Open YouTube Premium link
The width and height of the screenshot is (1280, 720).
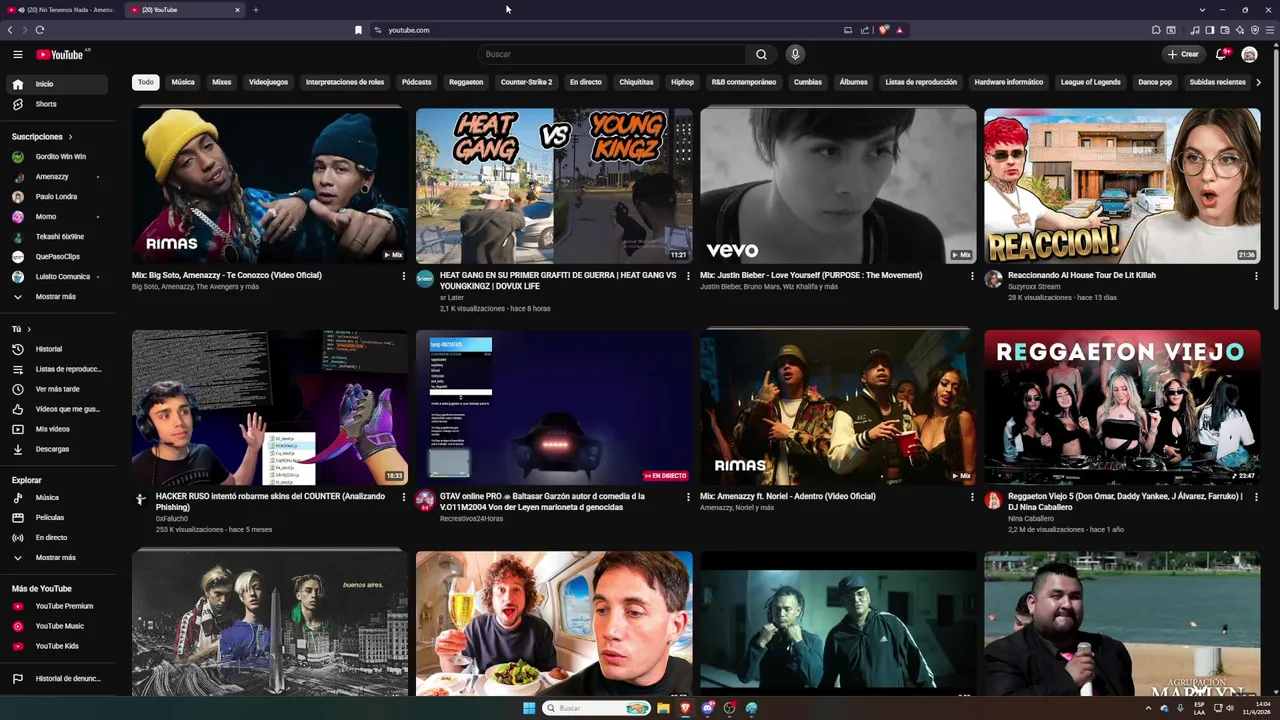(57, 606)
